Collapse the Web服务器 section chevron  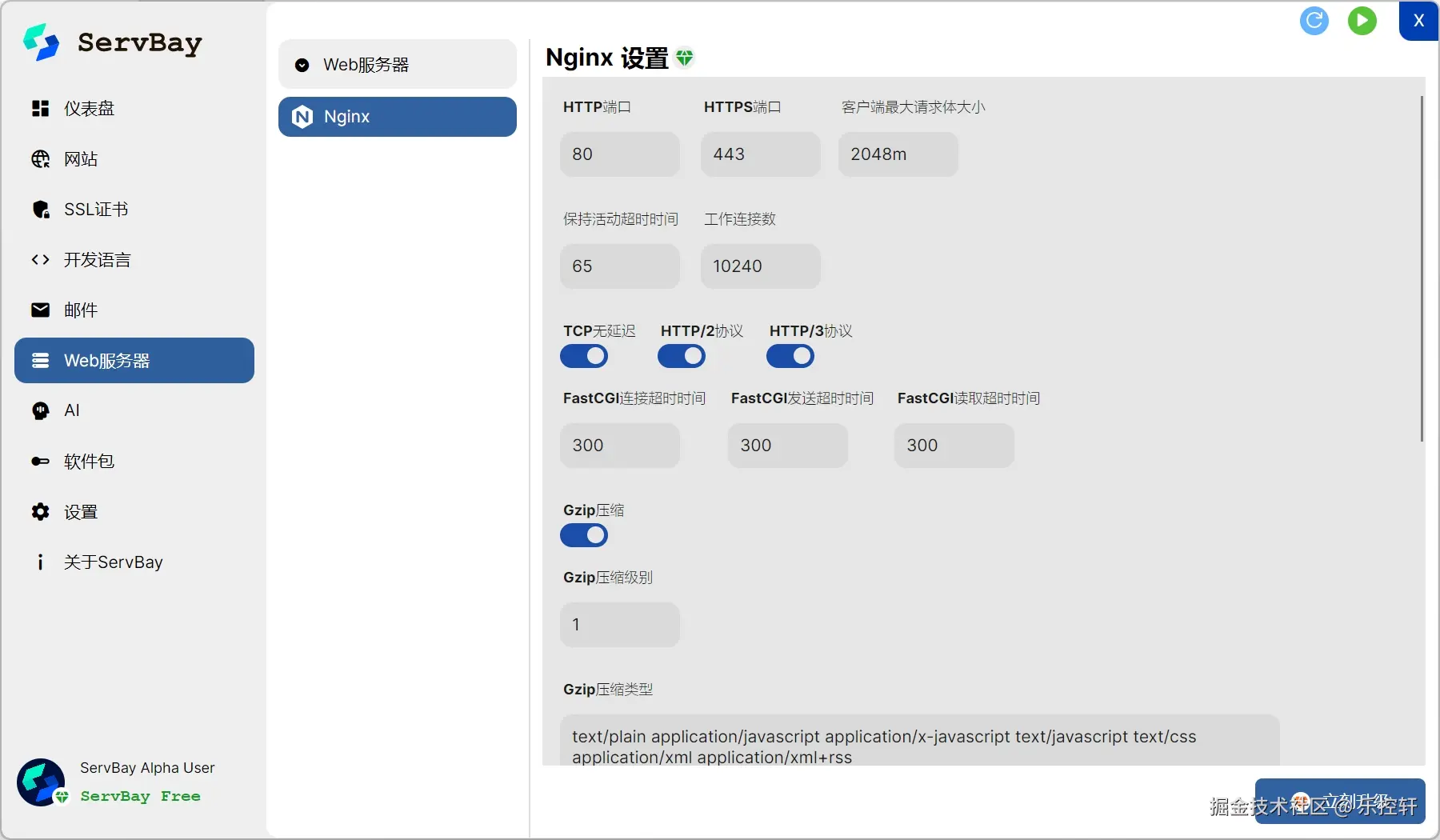tap(302, 65)
